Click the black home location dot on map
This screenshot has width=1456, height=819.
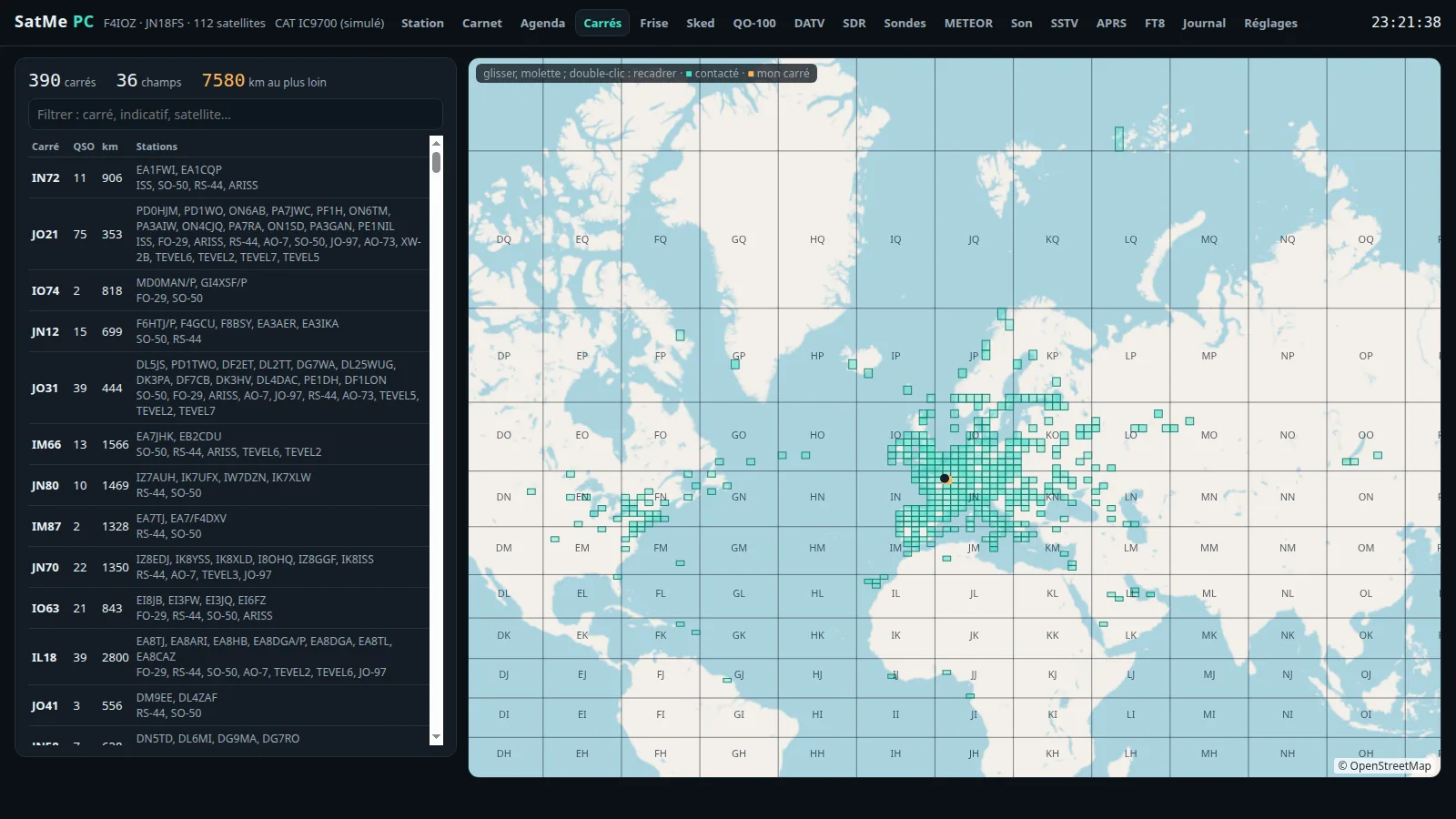tap(945, 478)
